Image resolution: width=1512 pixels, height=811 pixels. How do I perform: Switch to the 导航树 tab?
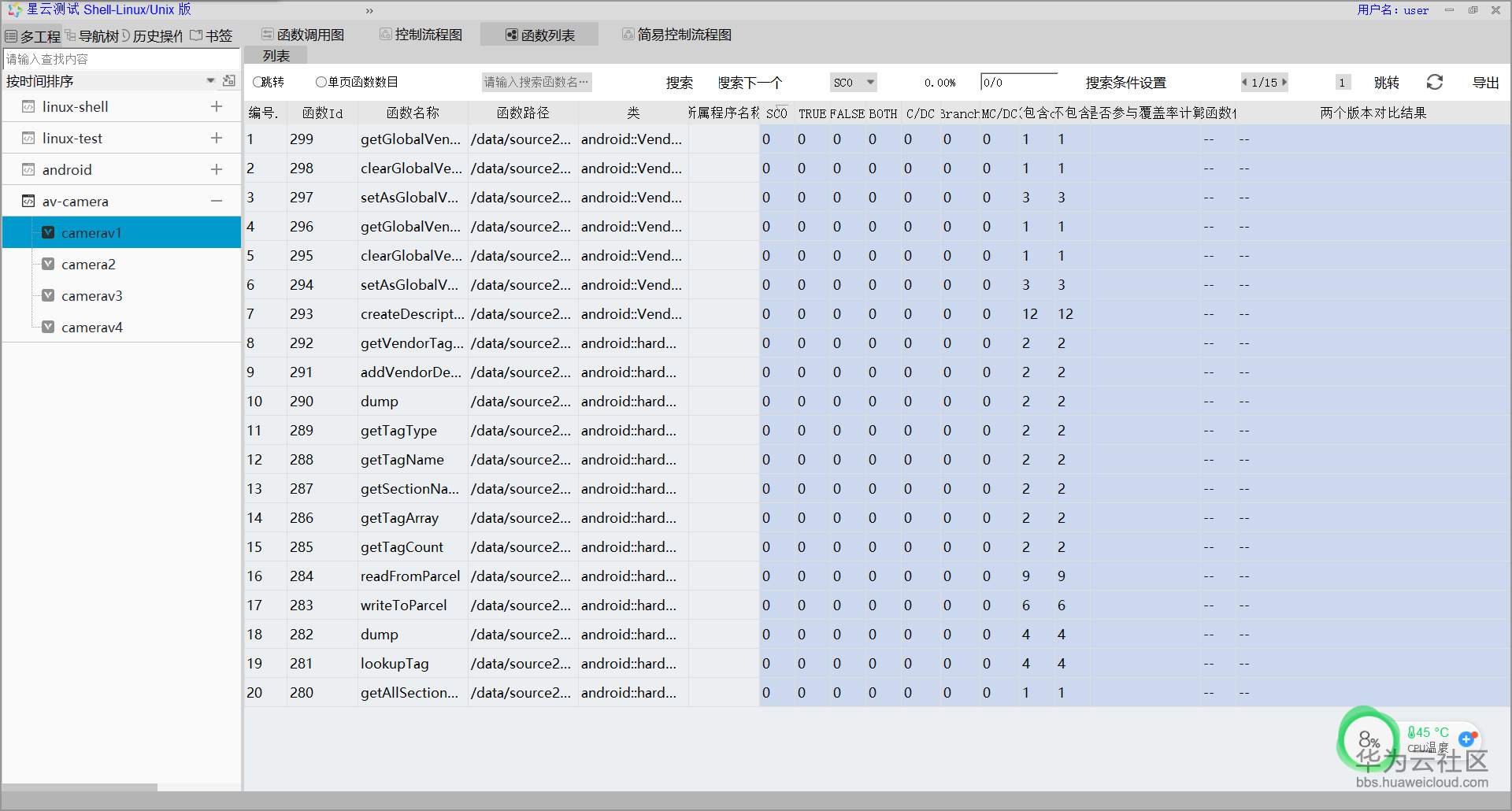point(92,36)
